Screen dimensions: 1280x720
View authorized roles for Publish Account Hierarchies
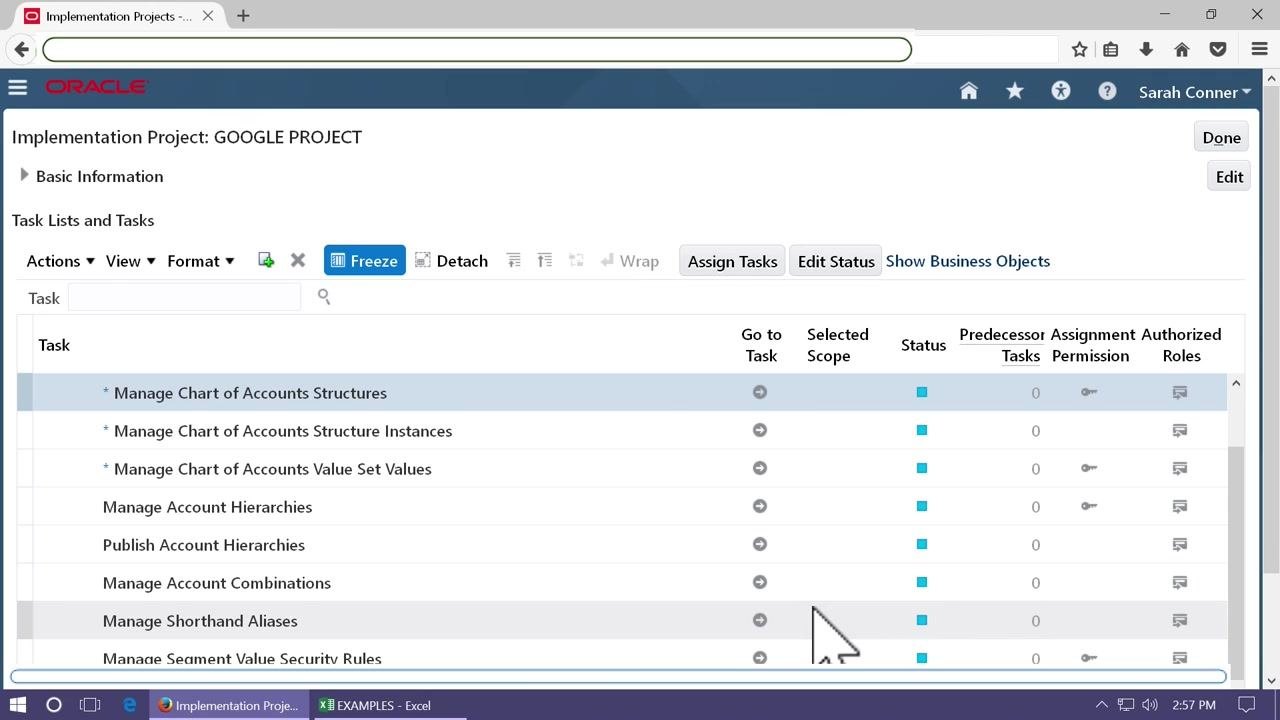pyautogui.click(x=1180, y=545)
